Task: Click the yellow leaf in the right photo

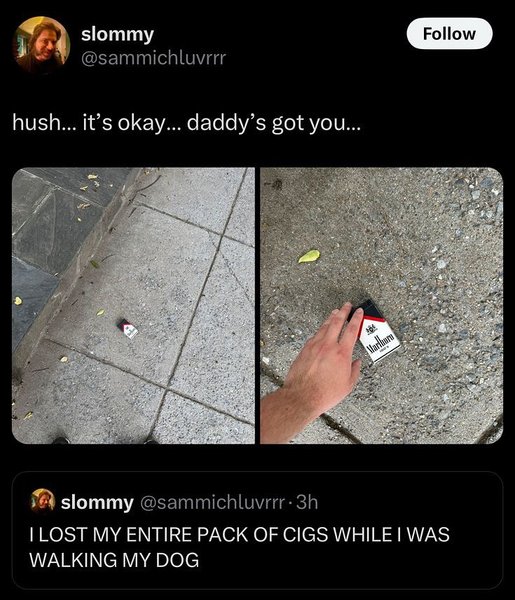Action: (x=309, y=256)
